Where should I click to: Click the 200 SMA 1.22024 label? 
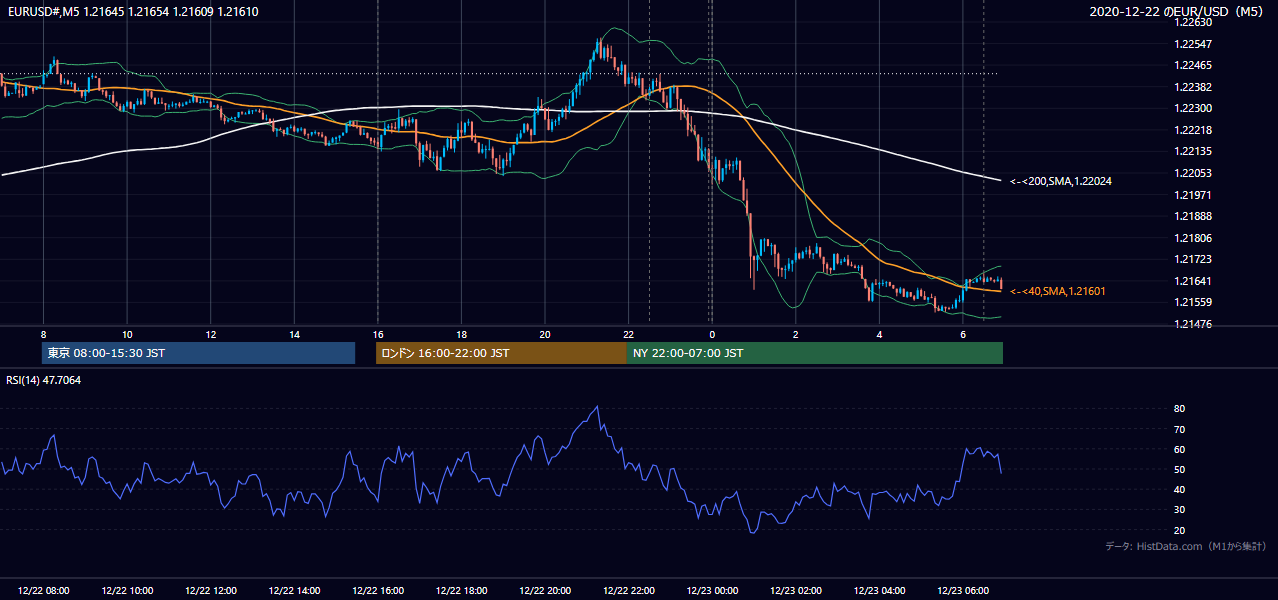(x=1061, y=181)
